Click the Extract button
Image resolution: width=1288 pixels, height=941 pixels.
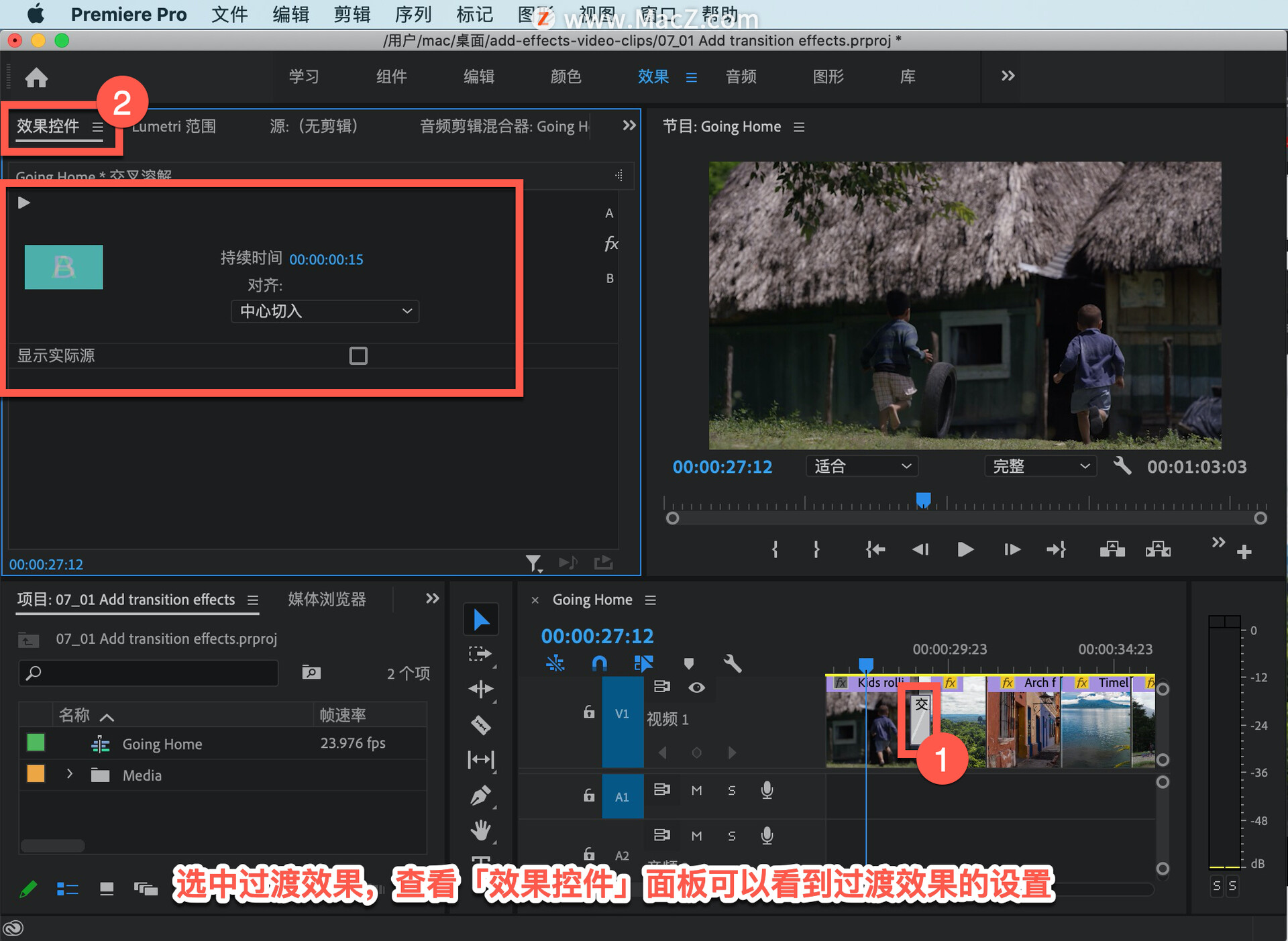(1158, 550)
